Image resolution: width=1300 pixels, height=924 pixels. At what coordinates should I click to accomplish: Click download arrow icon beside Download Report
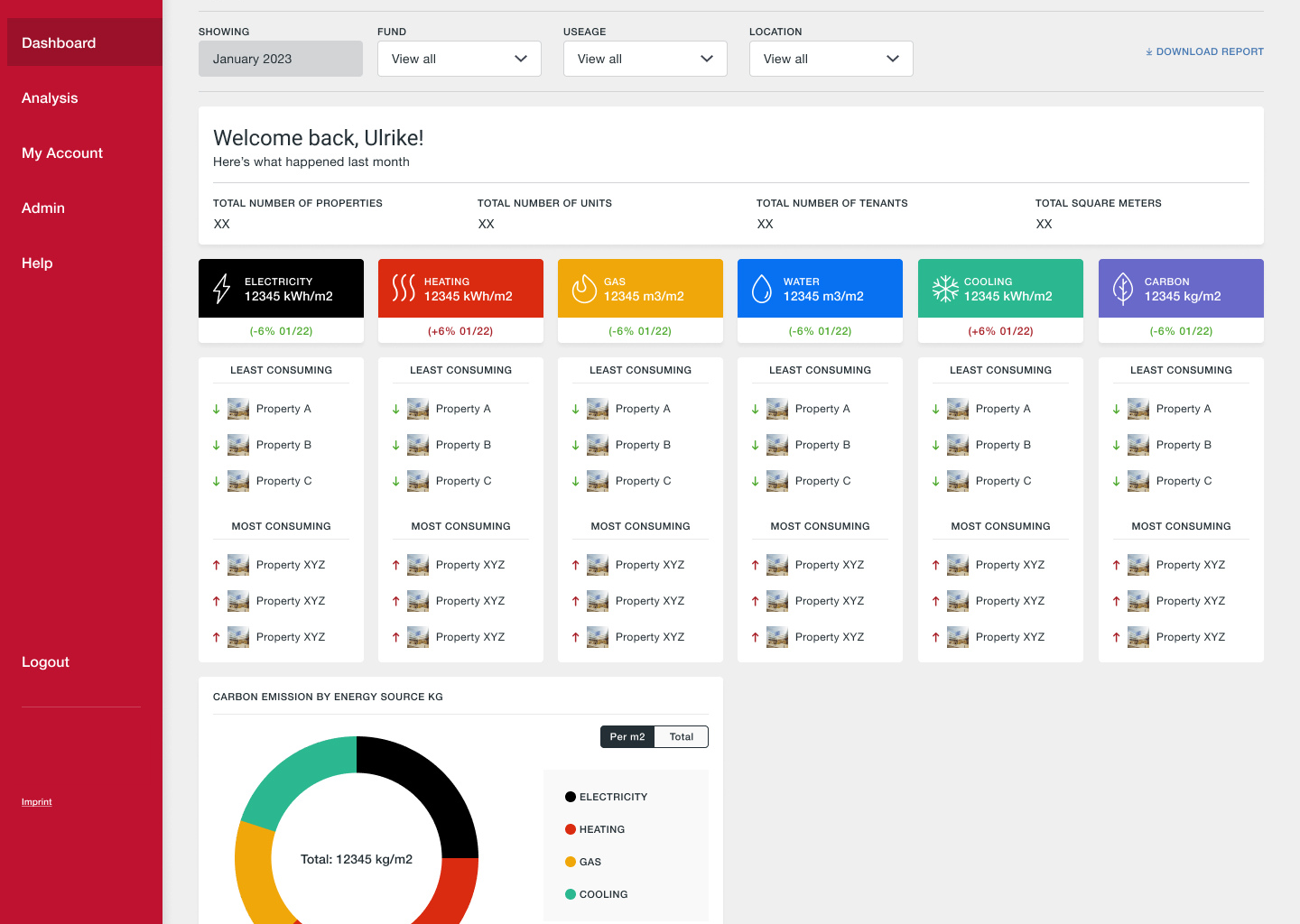pyautogui.click(x=1149, y=51)
